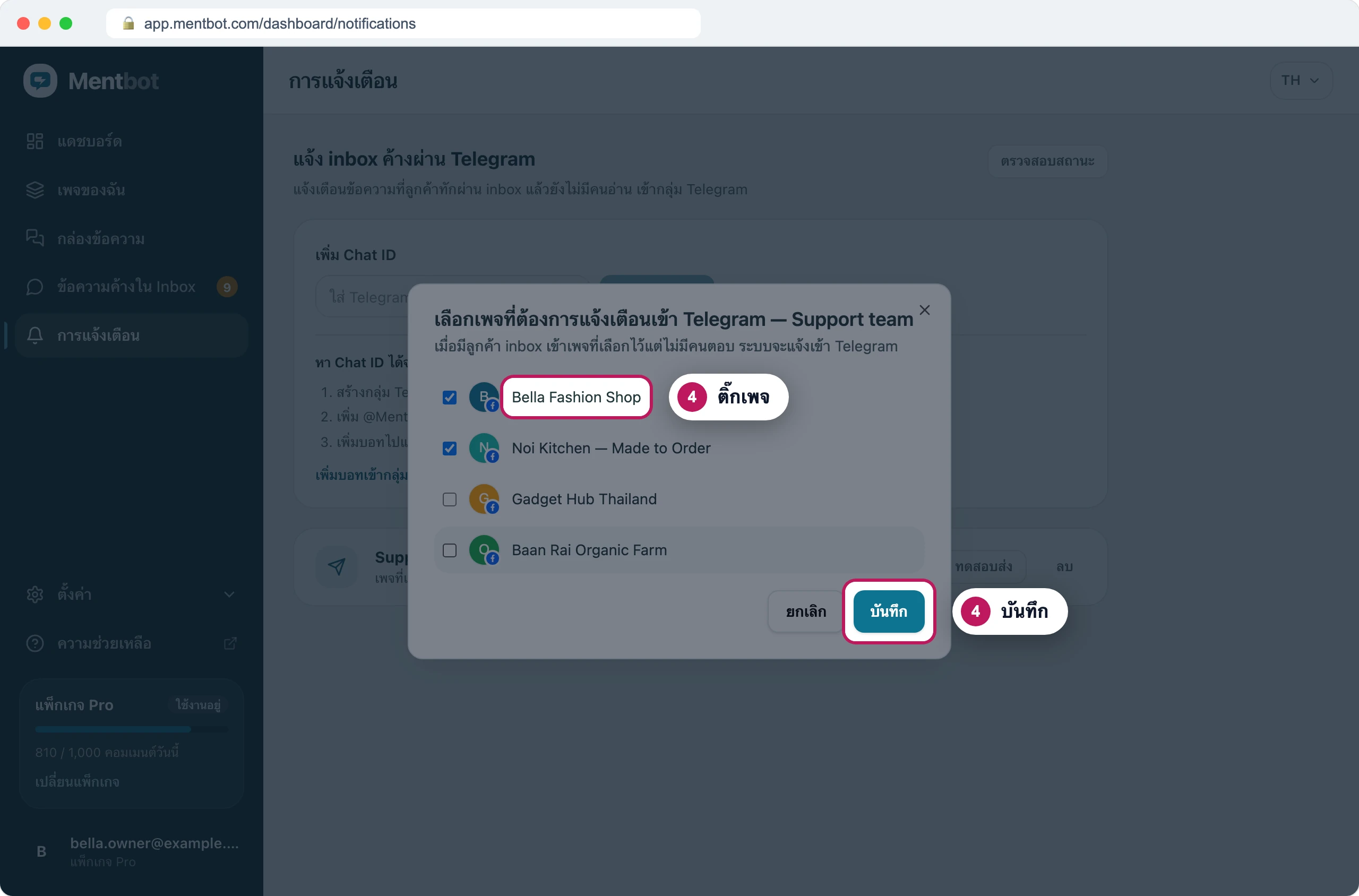1359x896 pixels.
Task: Click the settings gear icon
Action: (35, 595)
